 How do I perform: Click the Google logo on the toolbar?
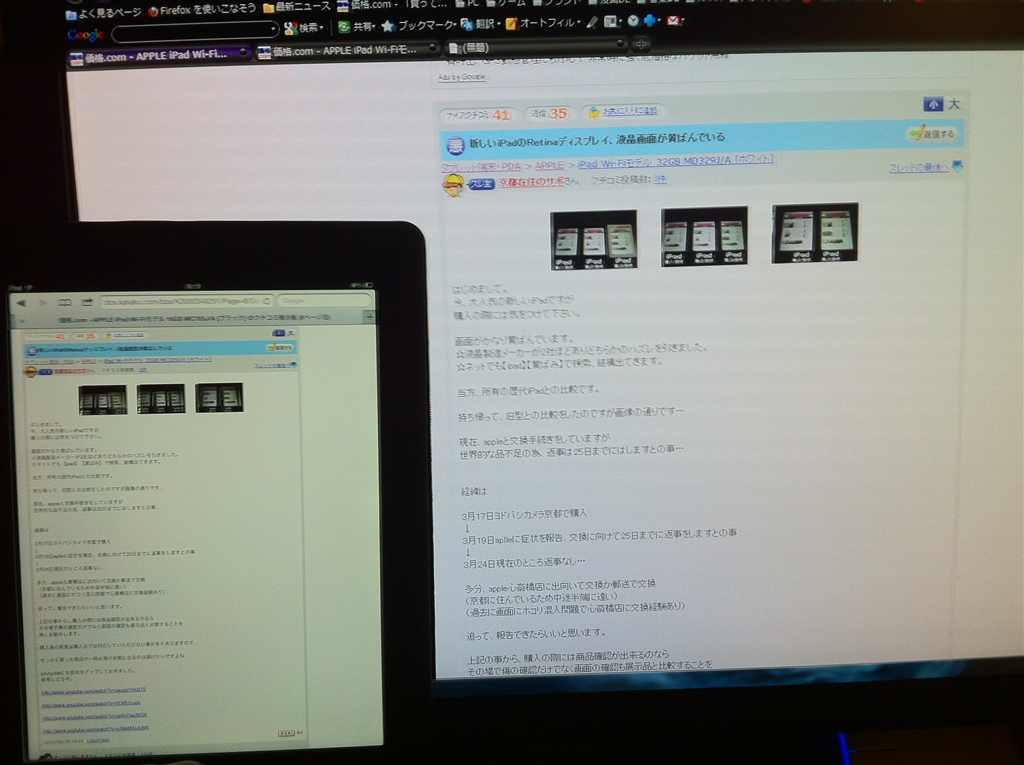(x=85, y=34)
